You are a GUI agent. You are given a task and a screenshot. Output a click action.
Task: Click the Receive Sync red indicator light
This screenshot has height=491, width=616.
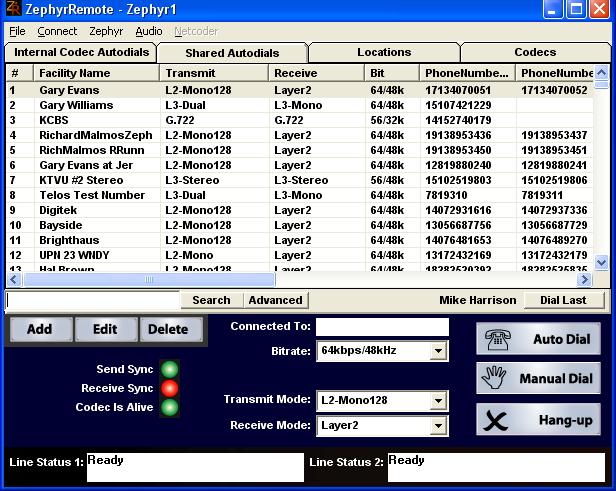(x=170, y=388)
